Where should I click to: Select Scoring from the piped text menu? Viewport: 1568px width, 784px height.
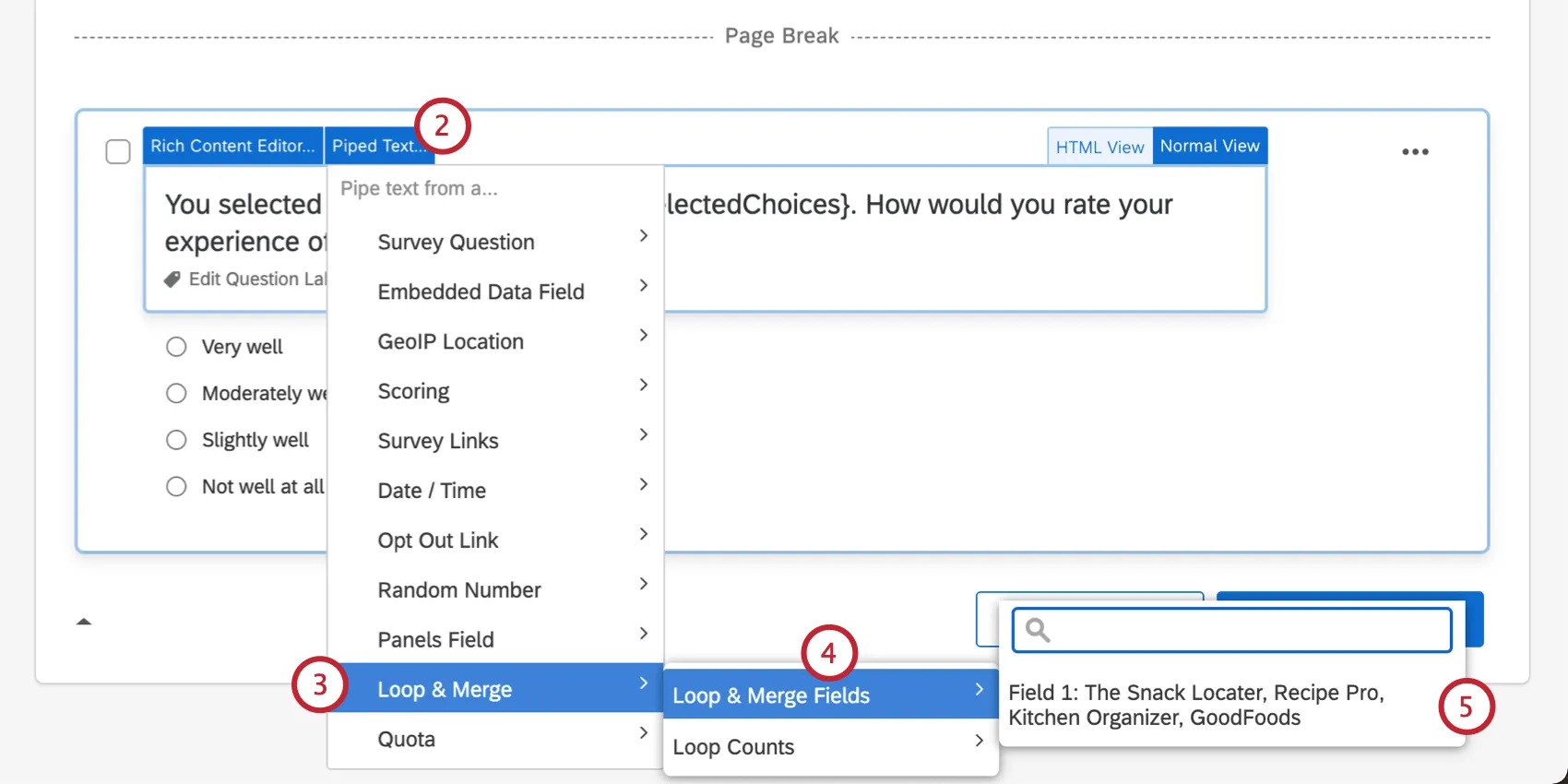coord(413,391)
